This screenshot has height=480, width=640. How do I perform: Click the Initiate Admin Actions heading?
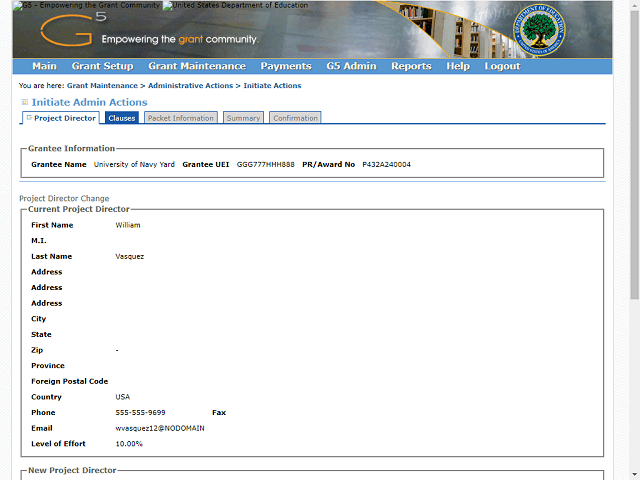pyautogui.click(x=89, y=102)
